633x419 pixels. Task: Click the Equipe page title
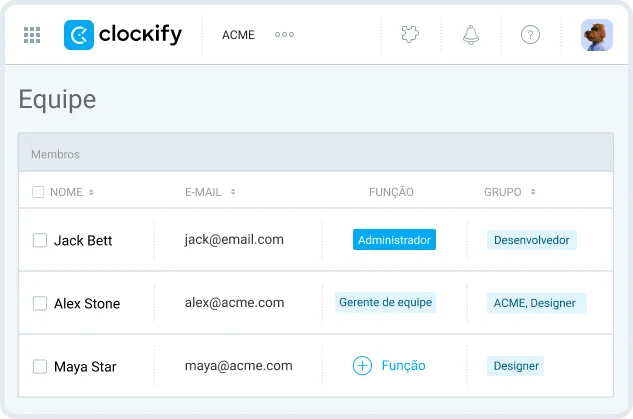point(57,100)
